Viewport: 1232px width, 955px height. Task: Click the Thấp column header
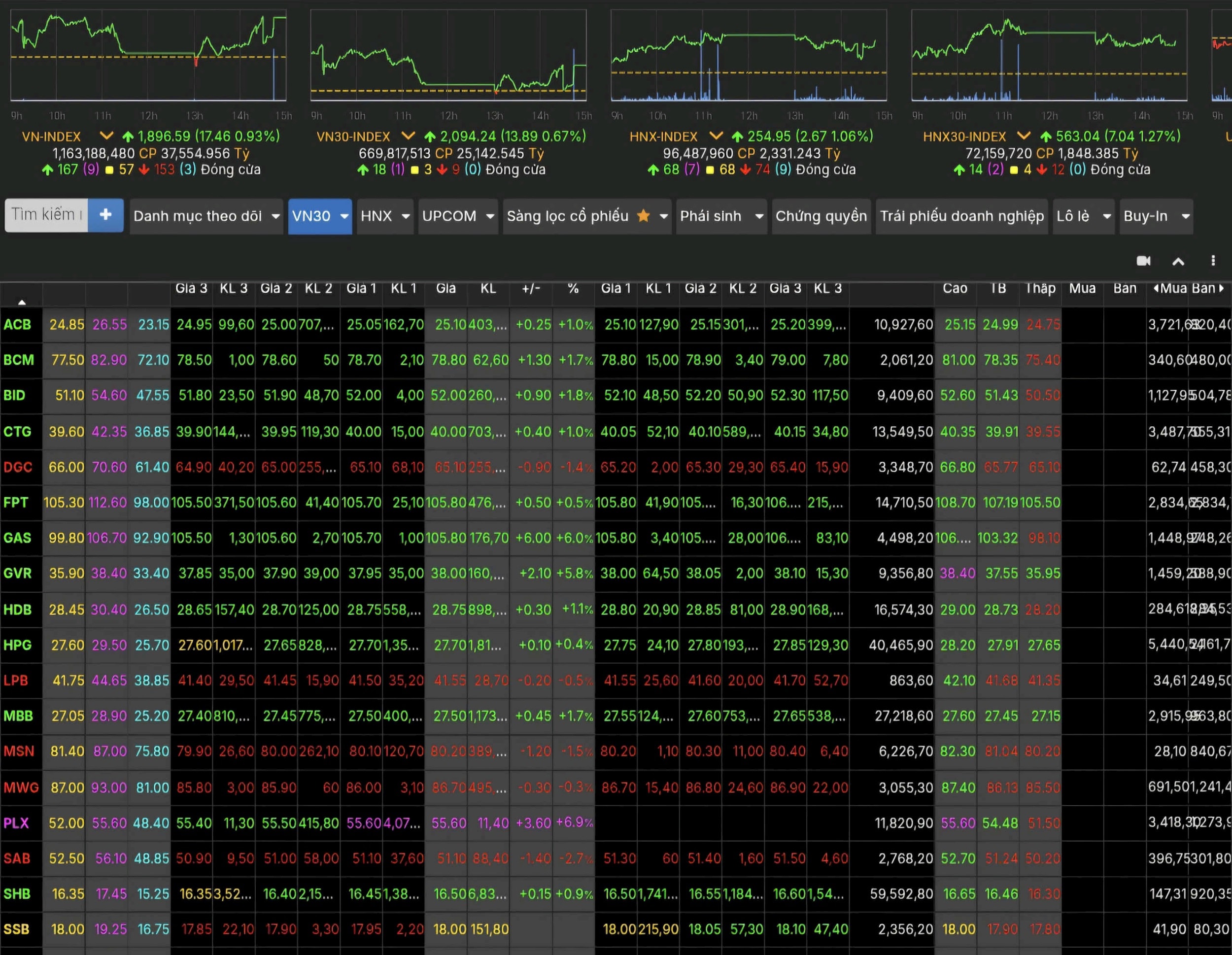pos(1040,288)
